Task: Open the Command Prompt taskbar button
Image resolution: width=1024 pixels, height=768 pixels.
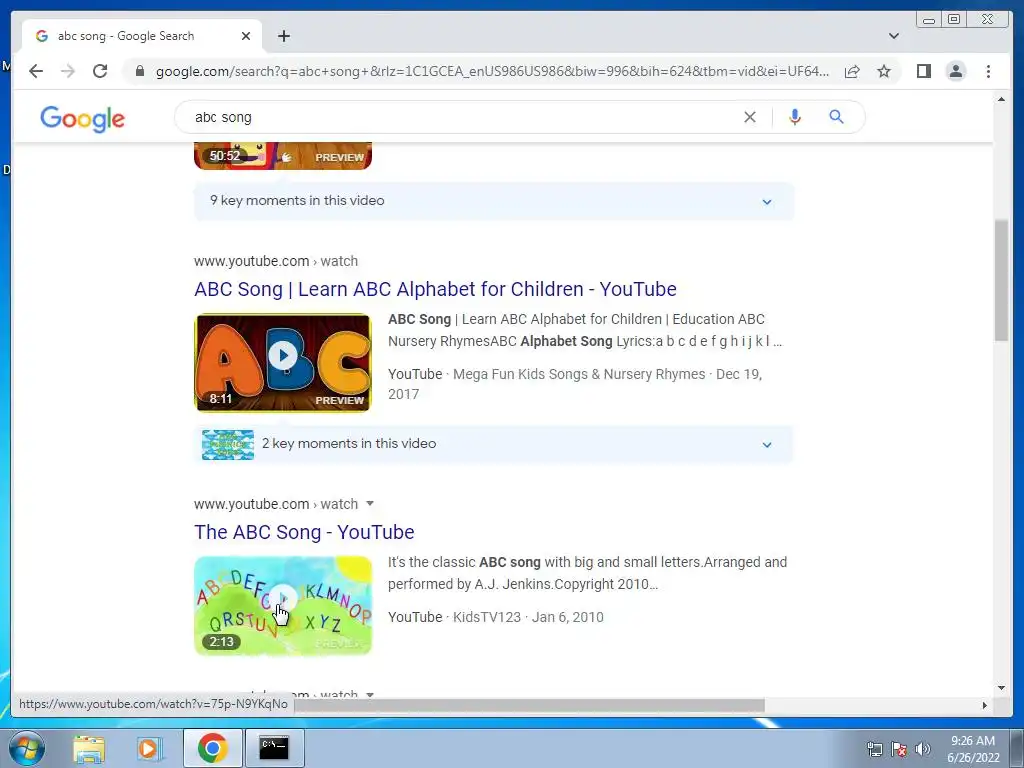Action: [x=274, y=748]
